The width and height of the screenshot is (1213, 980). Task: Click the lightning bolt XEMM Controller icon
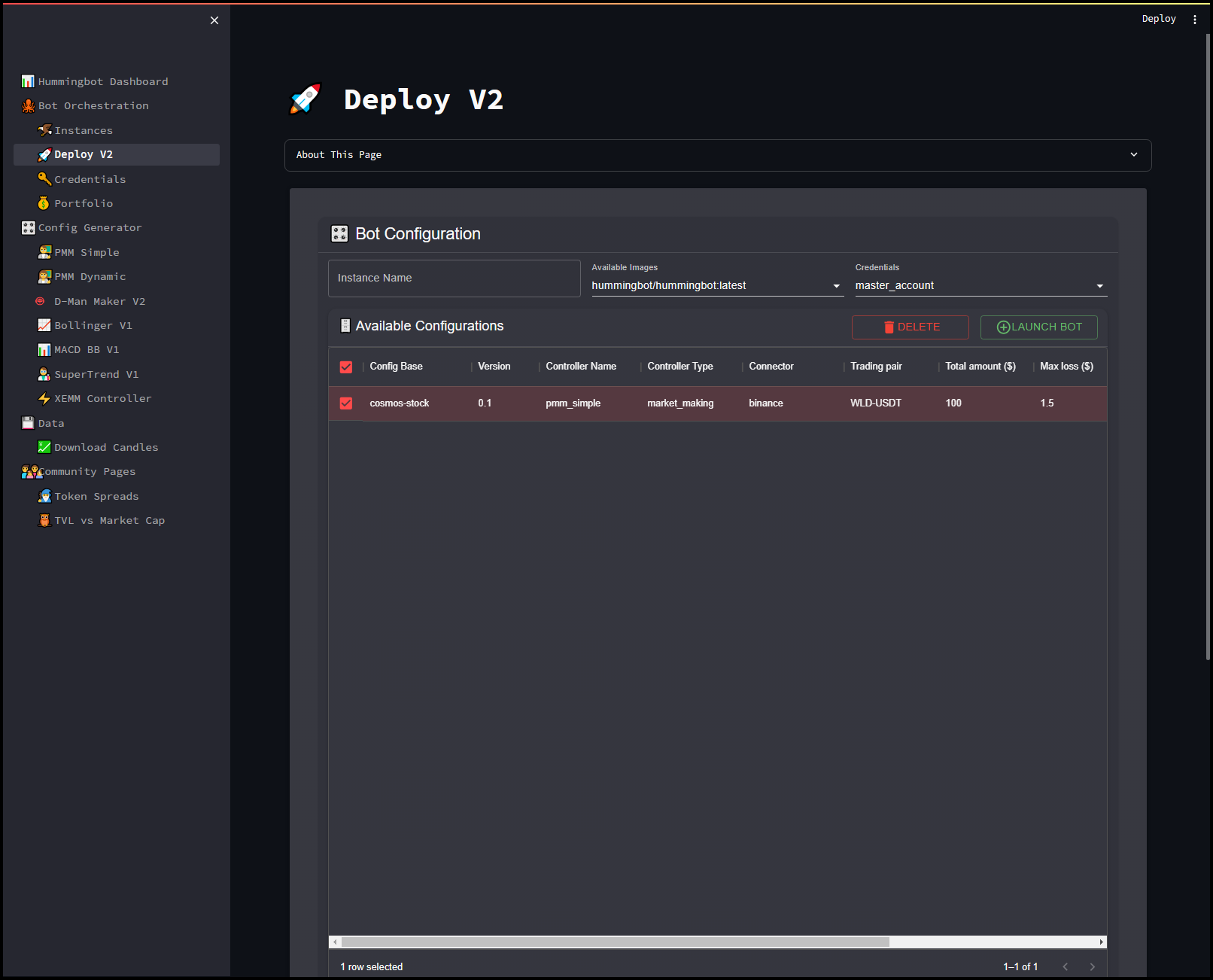[44, 398]
